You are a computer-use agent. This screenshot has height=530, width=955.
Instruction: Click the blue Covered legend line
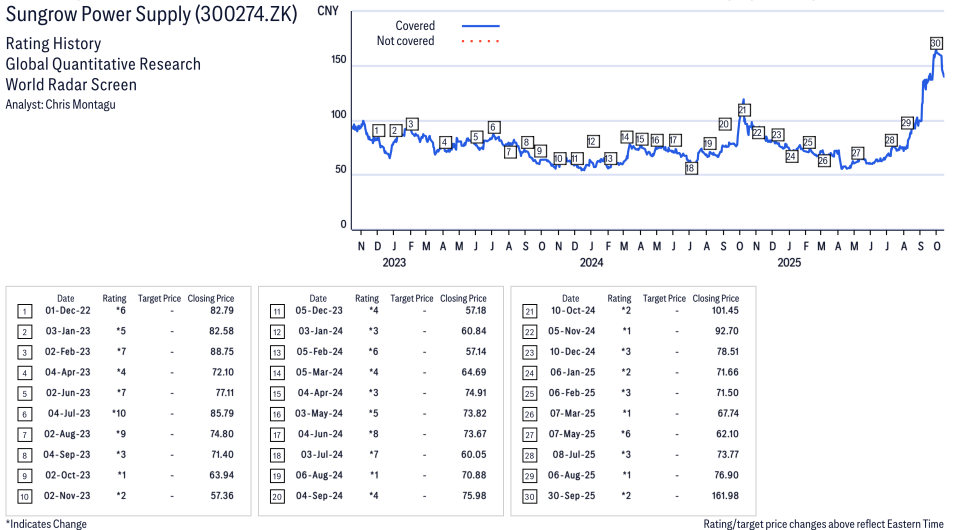(480, 26)
